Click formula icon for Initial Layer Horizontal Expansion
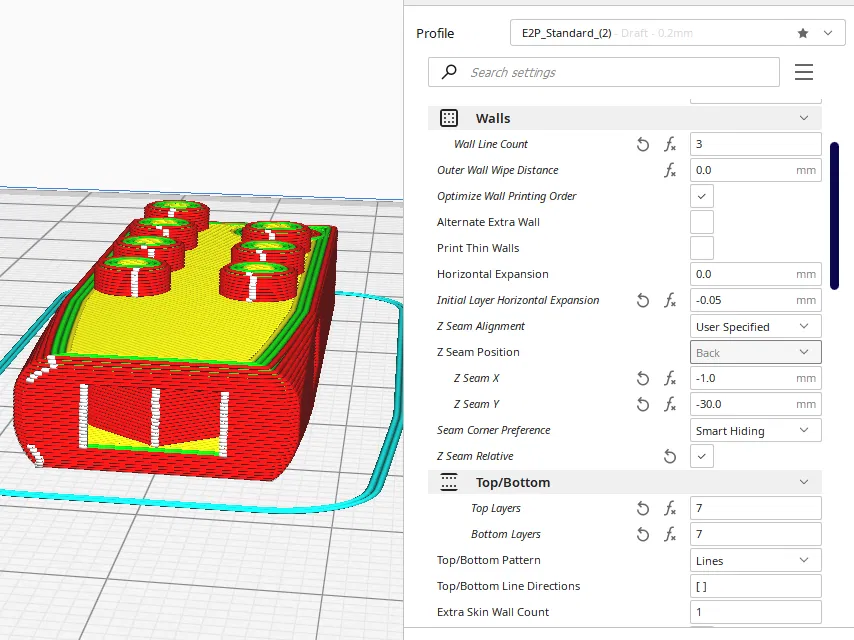Viewport: 854px width, 640px height. tap(670, 300)
